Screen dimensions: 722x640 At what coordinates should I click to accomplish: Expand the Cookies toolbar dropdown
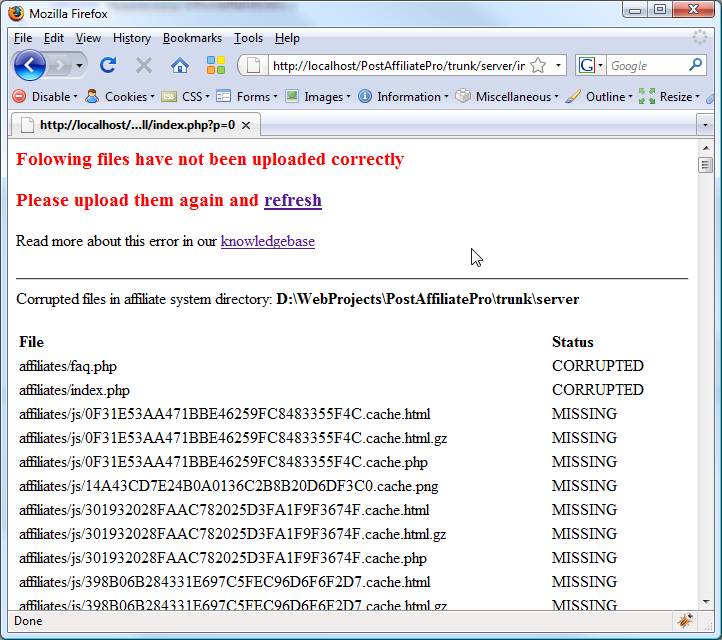point(152,97)
